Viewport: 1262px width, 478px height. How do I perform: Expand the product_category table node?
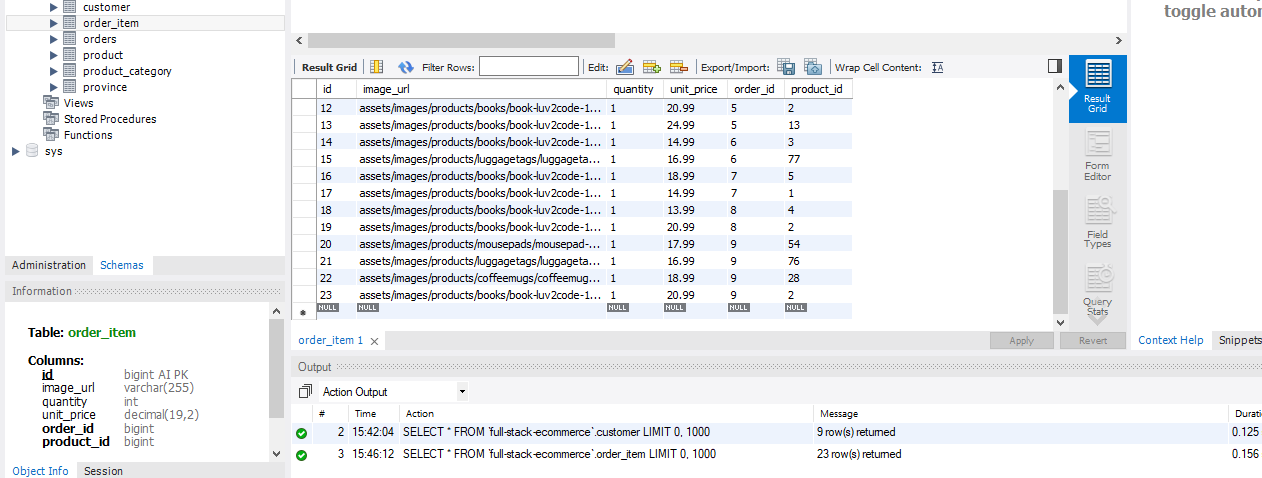(54, 71)
